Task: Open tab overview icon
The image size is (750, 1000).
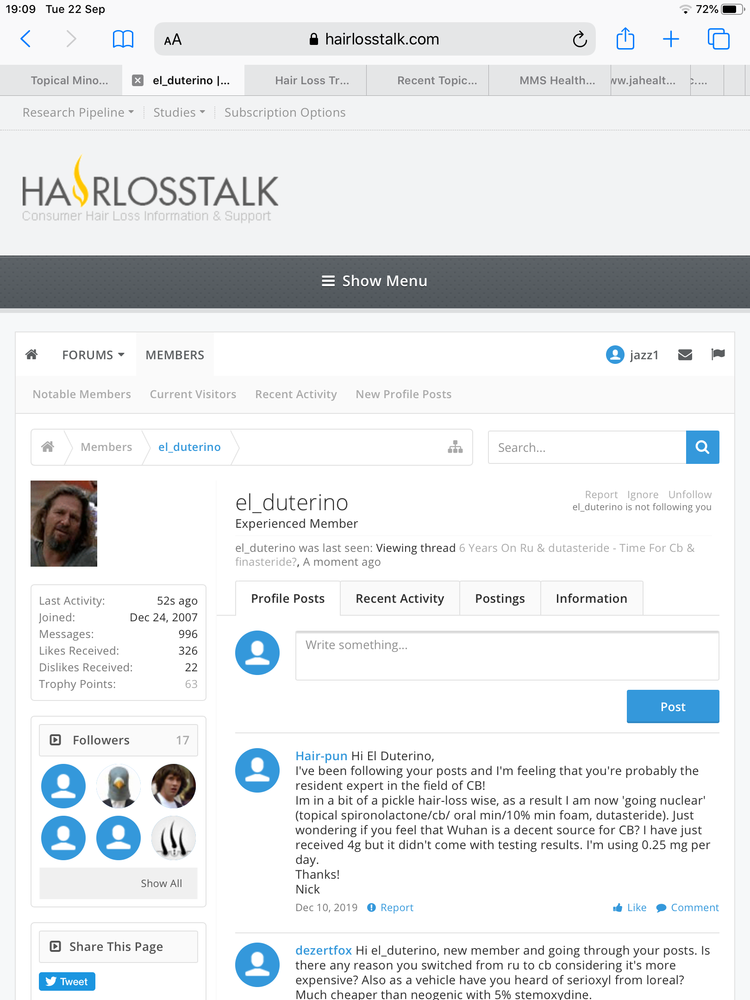Action: point(718,39)
